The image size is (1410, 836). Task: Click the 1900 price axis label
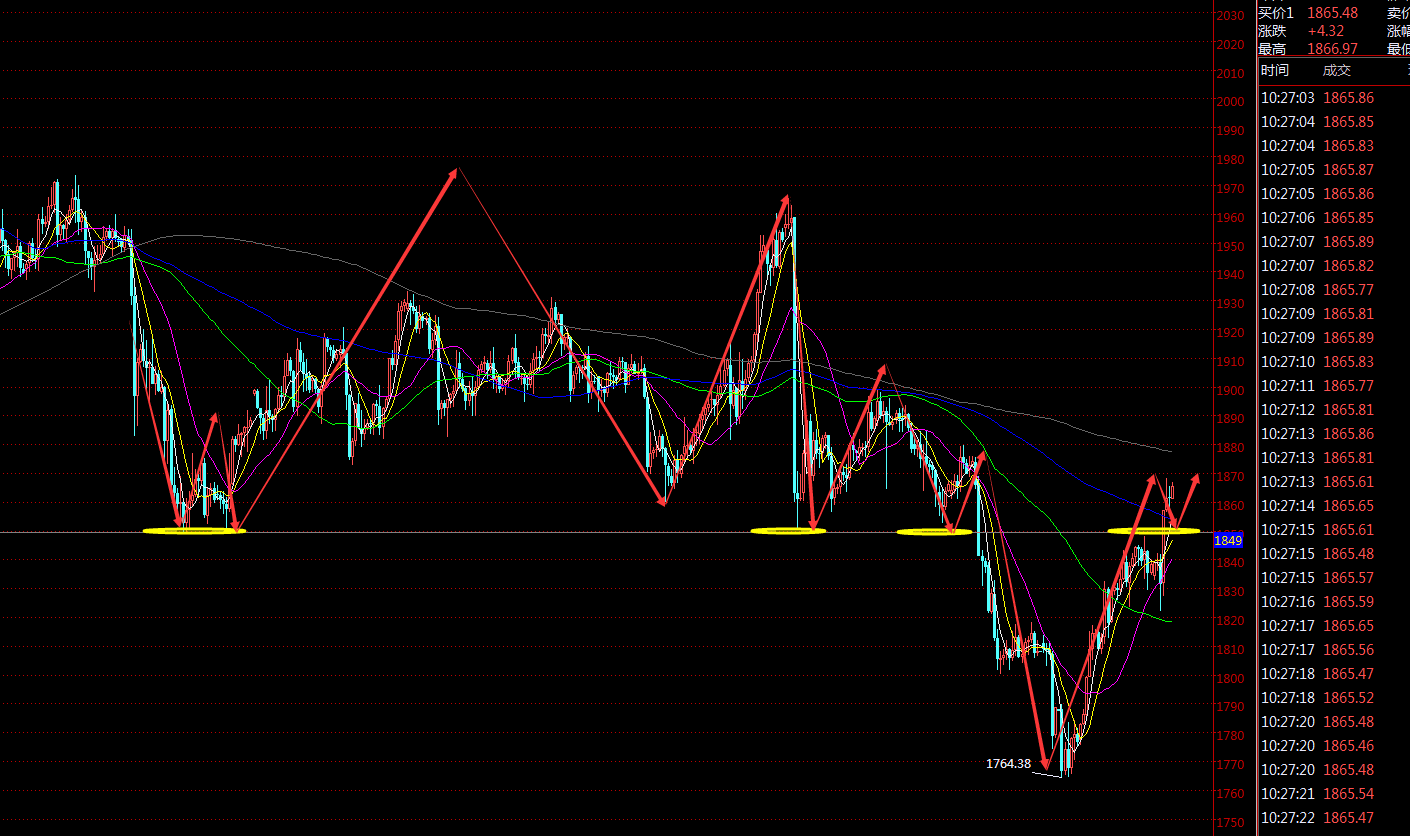[1230, 390]
